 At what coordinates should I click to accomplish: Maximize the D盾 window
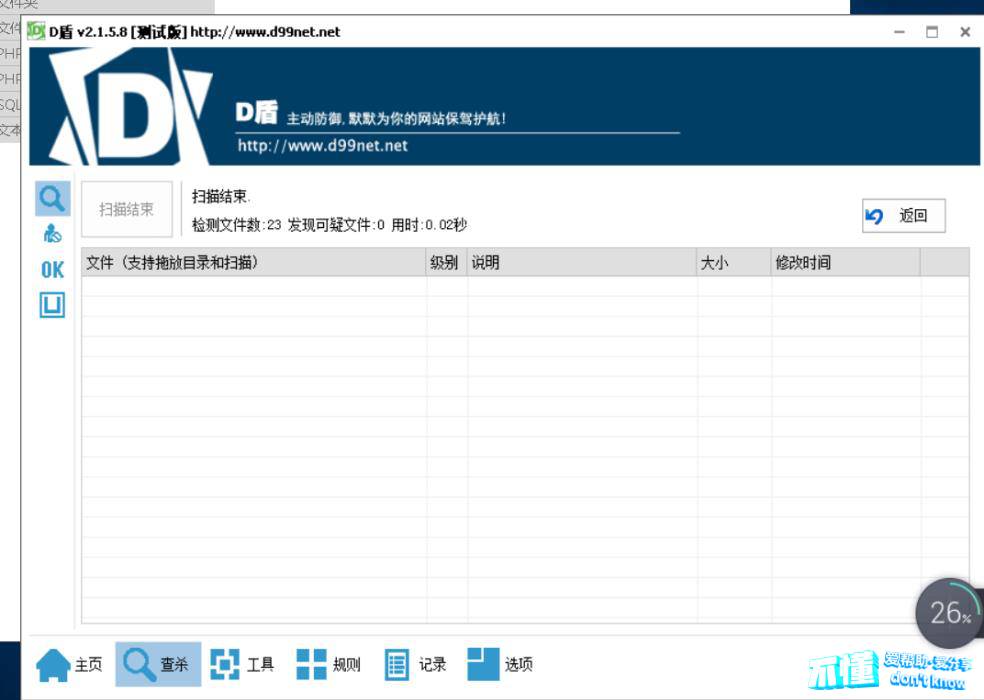click(932, 31)
